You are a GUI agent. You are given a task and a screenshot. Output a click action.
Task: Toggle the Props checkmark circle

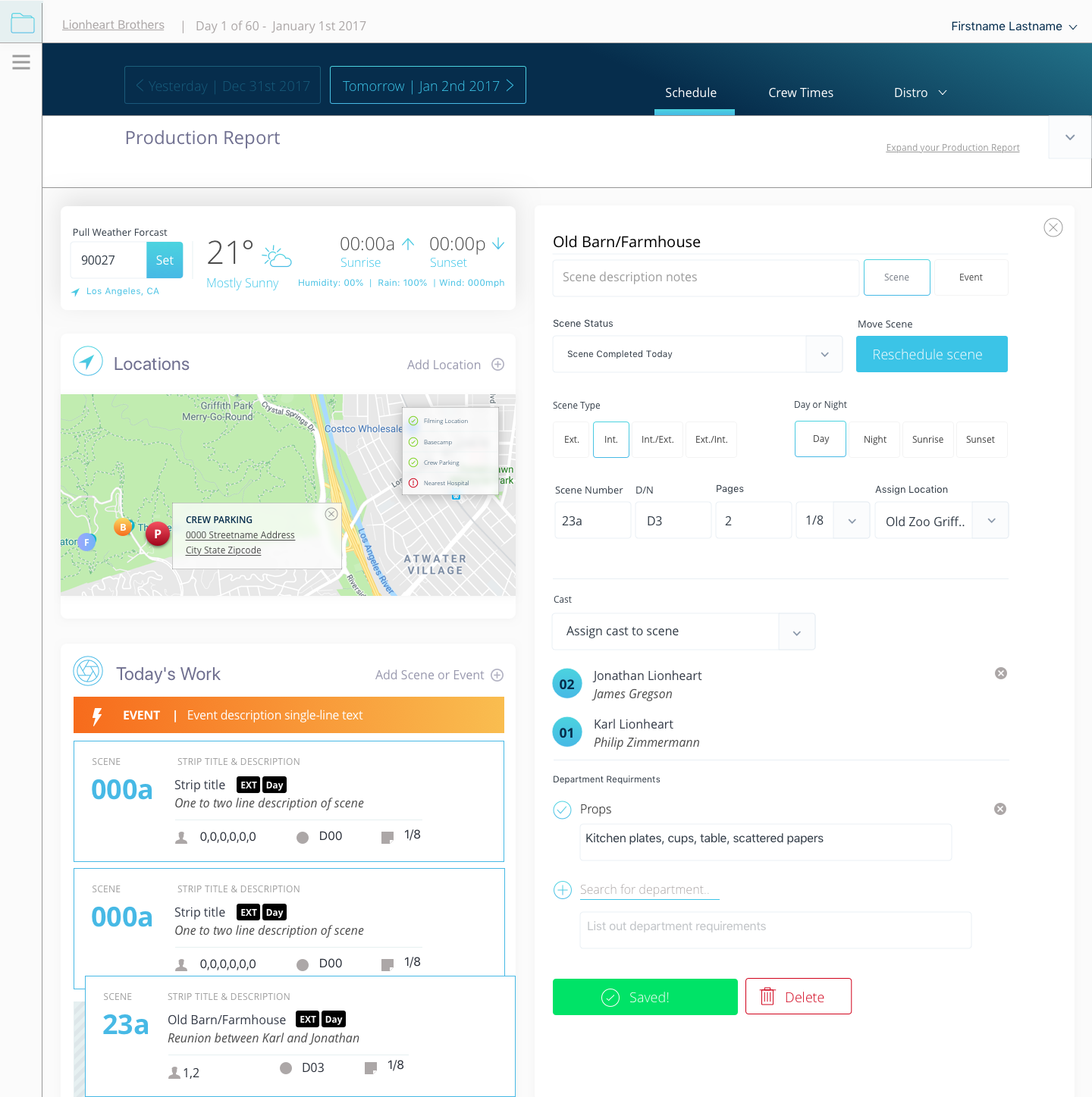[563, 810]
